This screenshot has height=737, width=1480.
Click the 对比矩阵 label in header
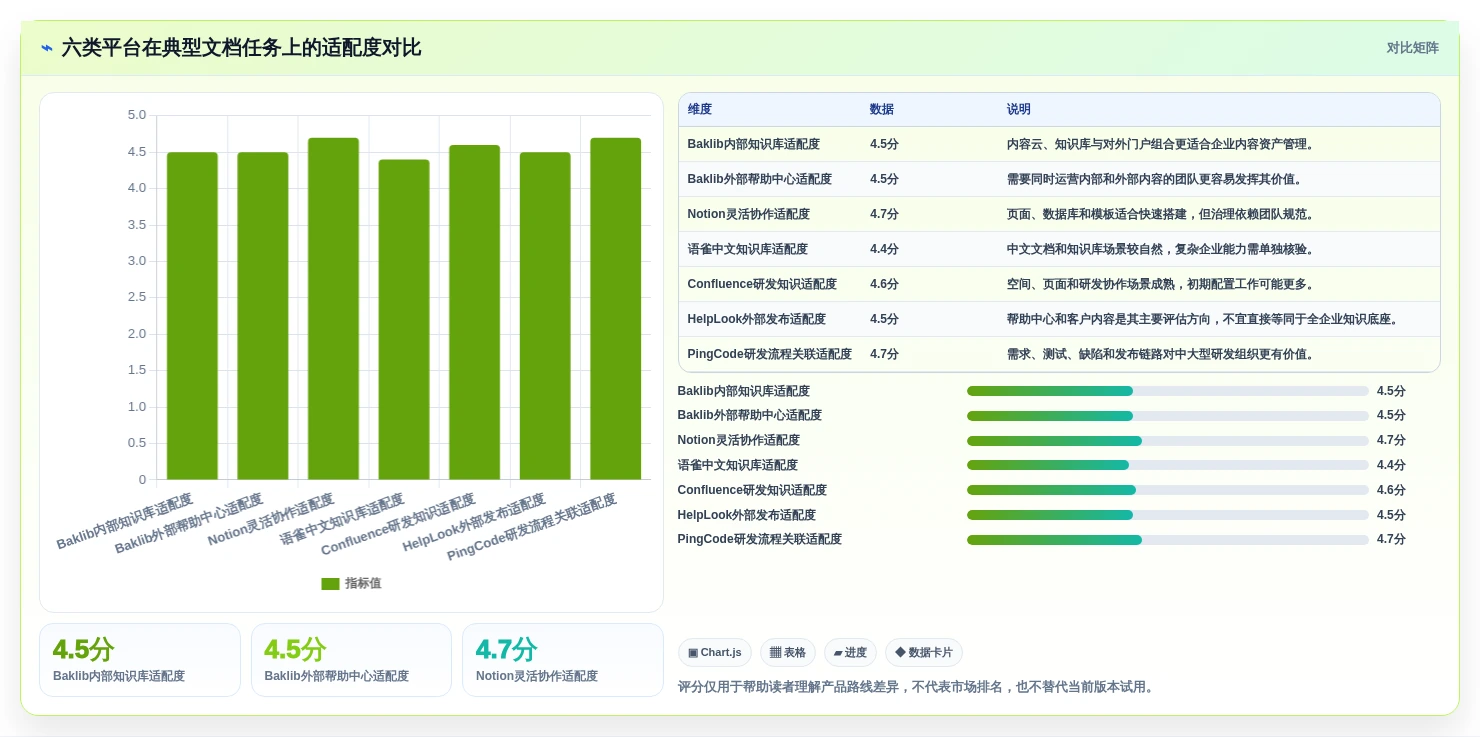click(1412, 48)
